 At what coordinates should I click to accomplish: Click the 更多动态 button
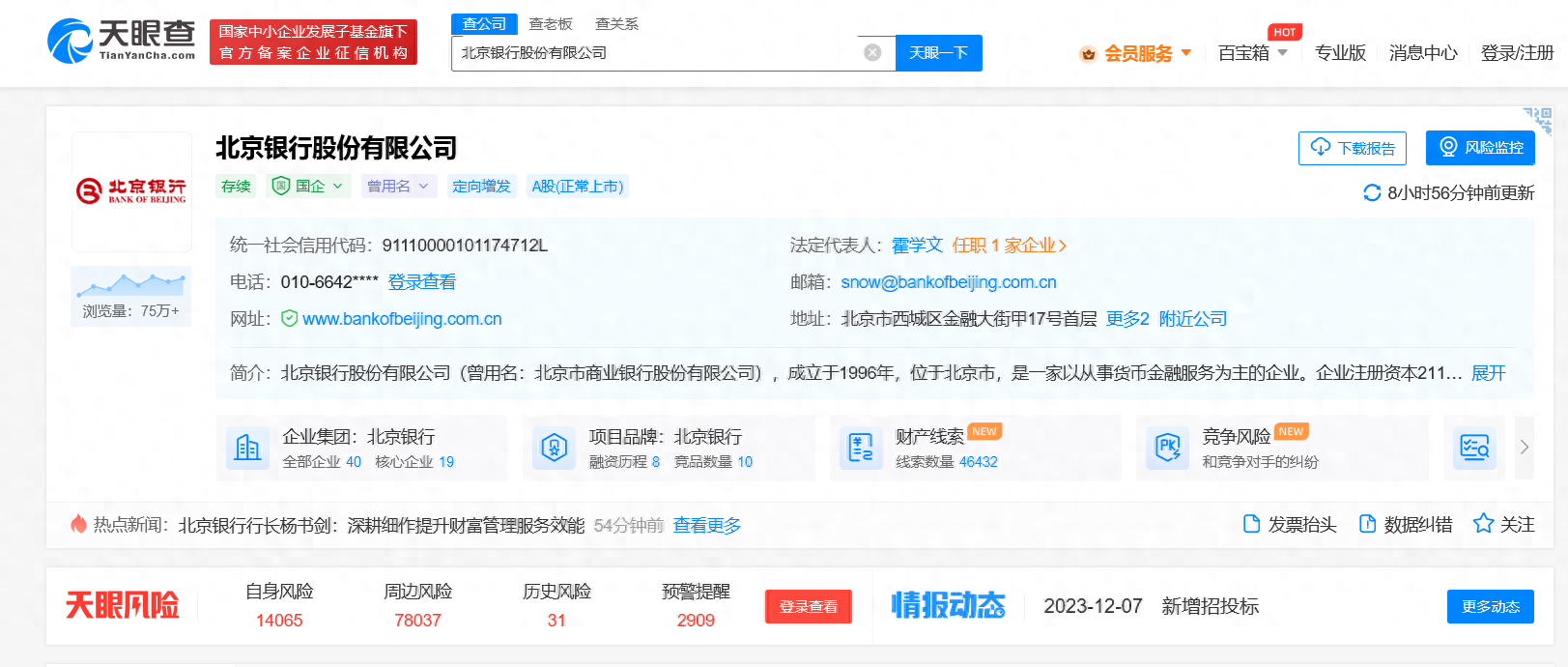point(1491,606)
